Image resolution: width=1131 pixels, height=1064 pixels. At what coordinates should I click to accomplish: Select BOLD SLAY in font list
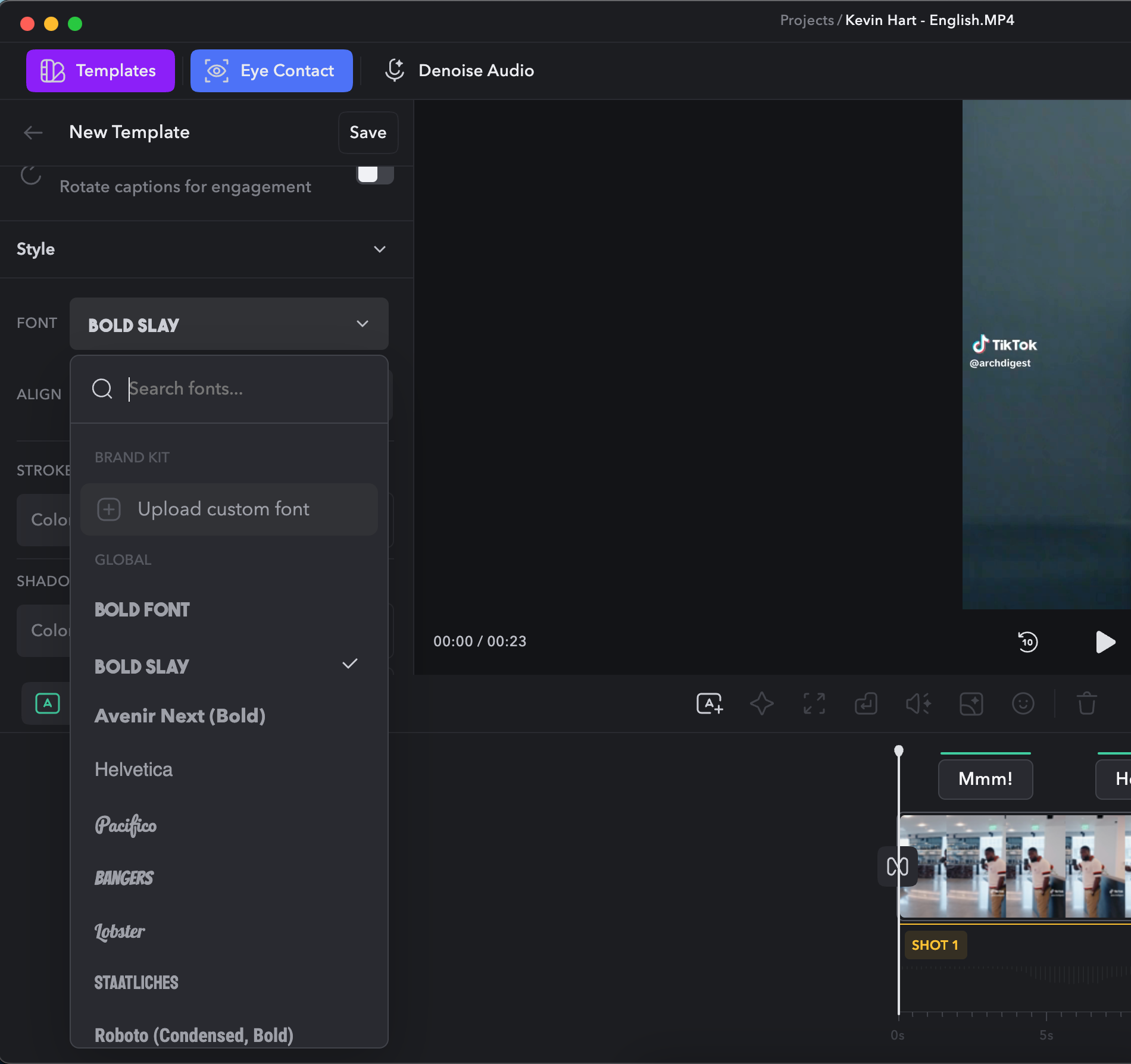(x=229, y=666)
